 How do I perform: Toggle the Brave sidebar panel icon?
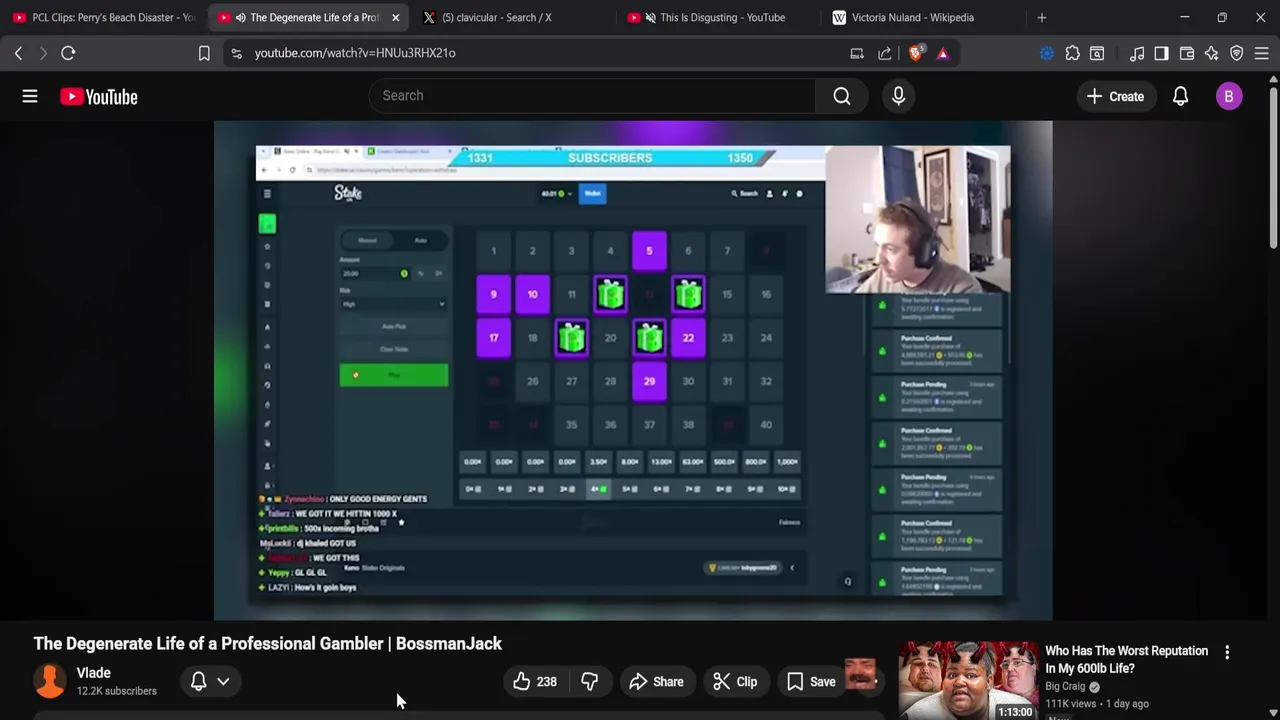pos(1161,53)
